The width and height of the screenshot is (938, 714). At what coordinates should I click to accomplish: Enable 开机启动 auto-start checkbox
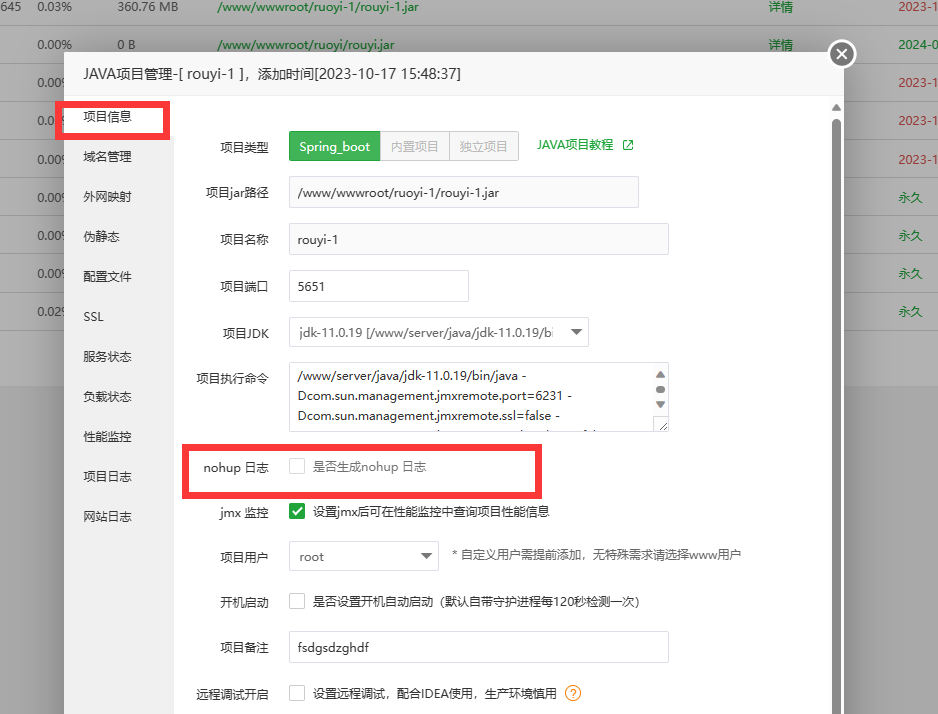[x=297, y=601]
